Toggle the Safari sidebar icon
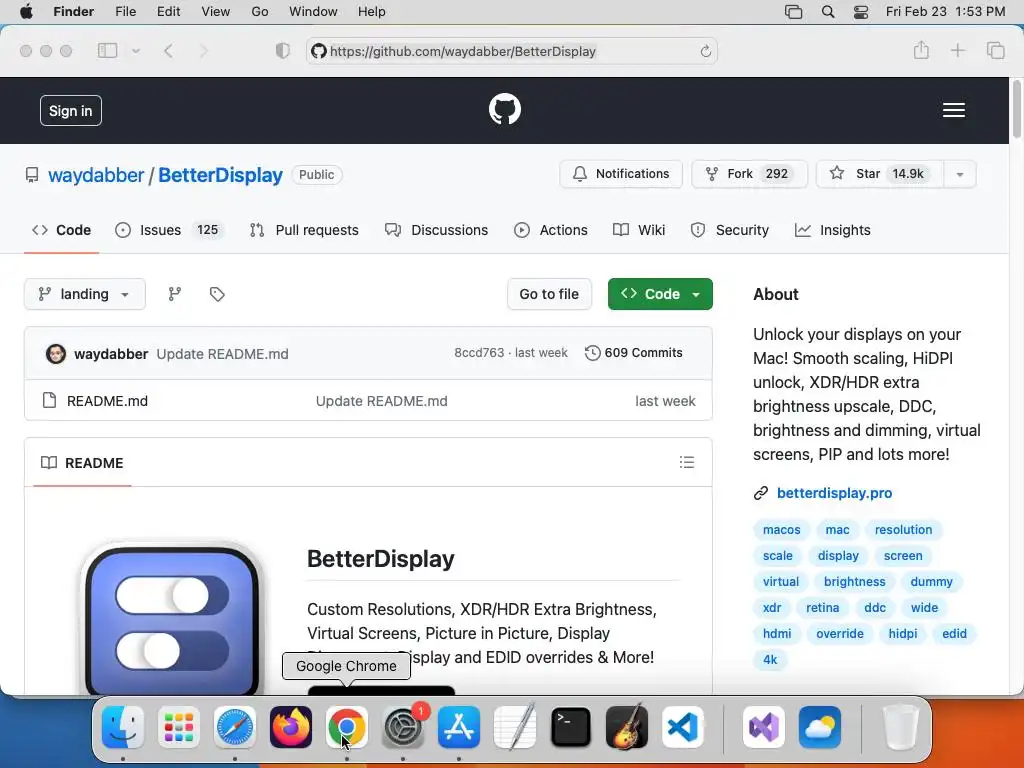The height and width of the screenshot is (768, 1024). [107, 50]
